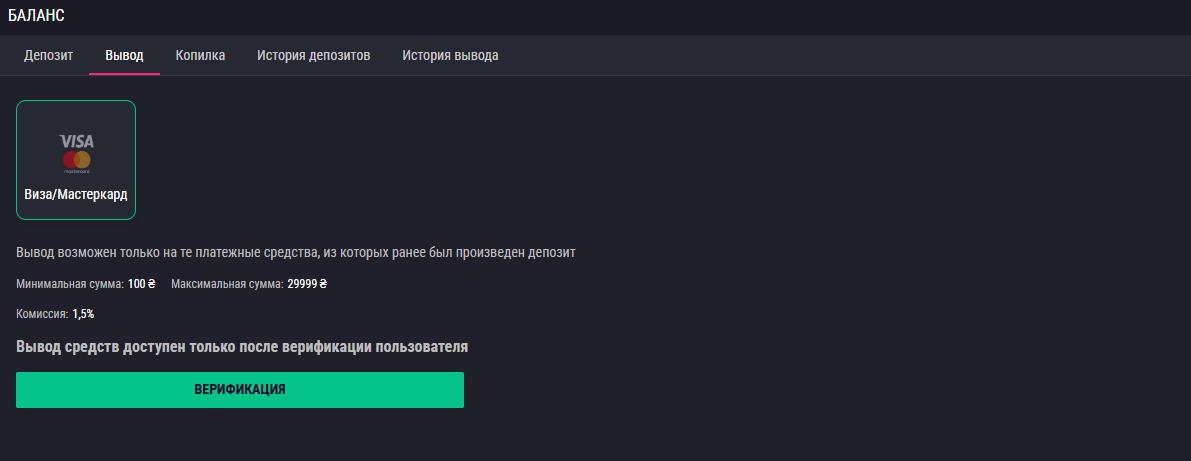Click the bold verification-required heading

click(242, 347)
